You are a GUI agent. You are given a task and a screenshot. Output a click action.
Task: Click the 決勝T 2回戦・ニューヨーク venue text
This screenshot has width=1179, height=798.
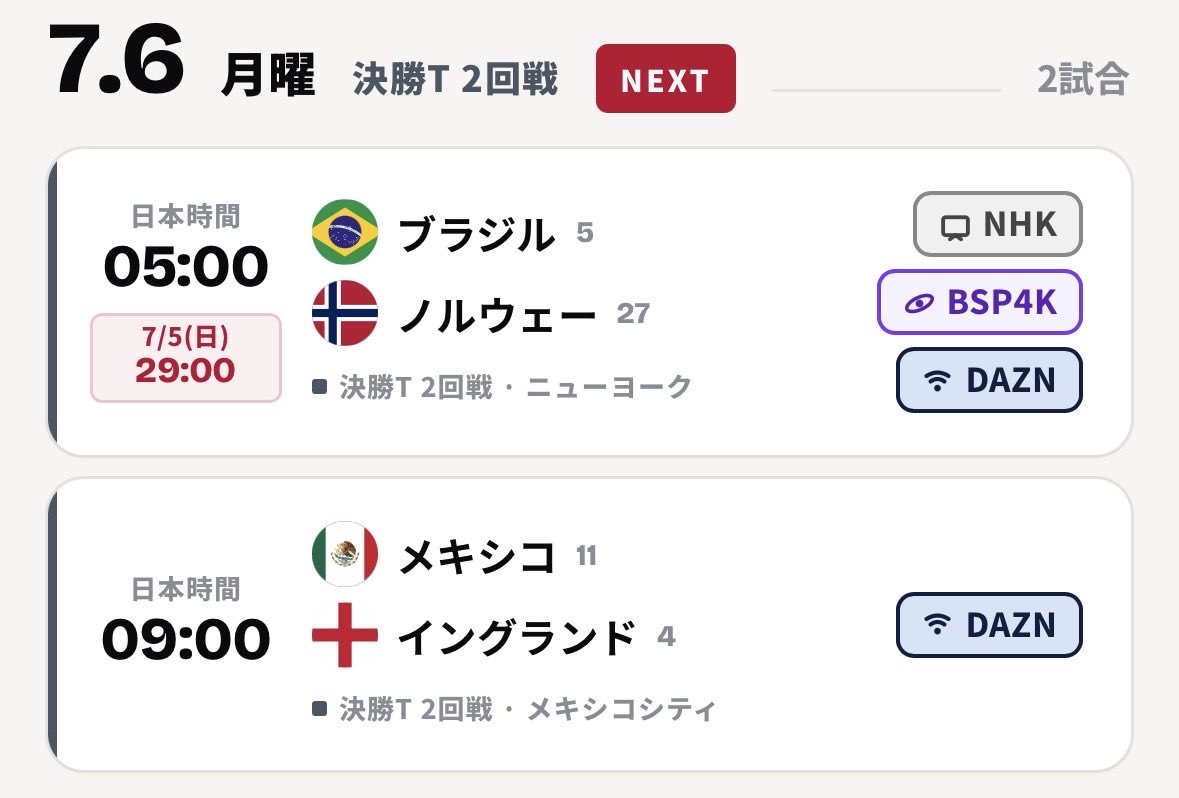(x=515, y=387)
